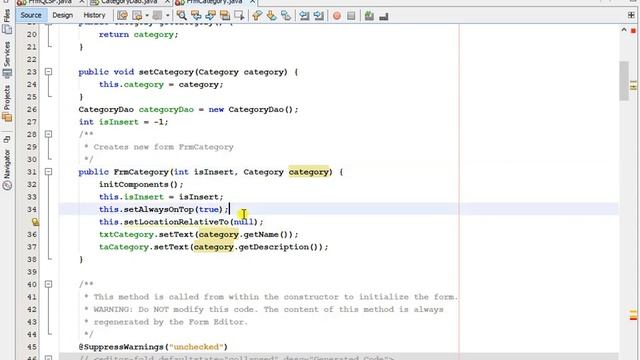The height and width of the screenshot is (360, 640).
Task: Switch to the Design view
Action: pyautogui.click(x=62, y=15)
